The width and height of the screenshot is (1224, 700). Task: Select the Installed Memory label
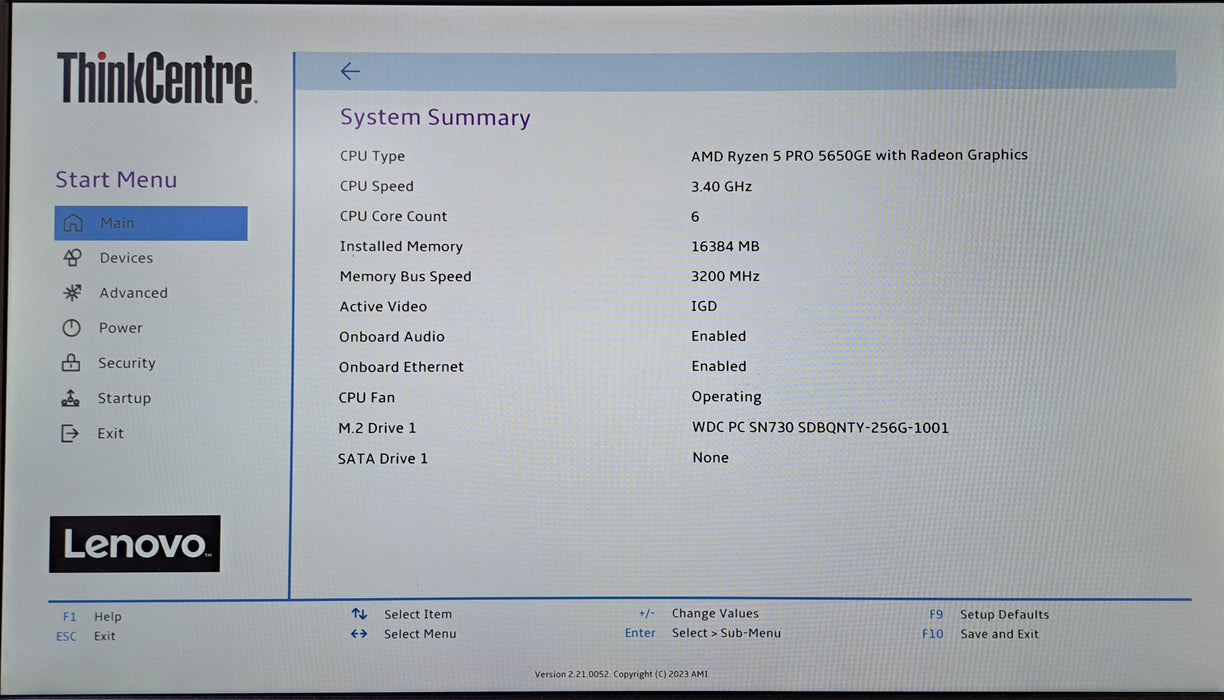401,246
